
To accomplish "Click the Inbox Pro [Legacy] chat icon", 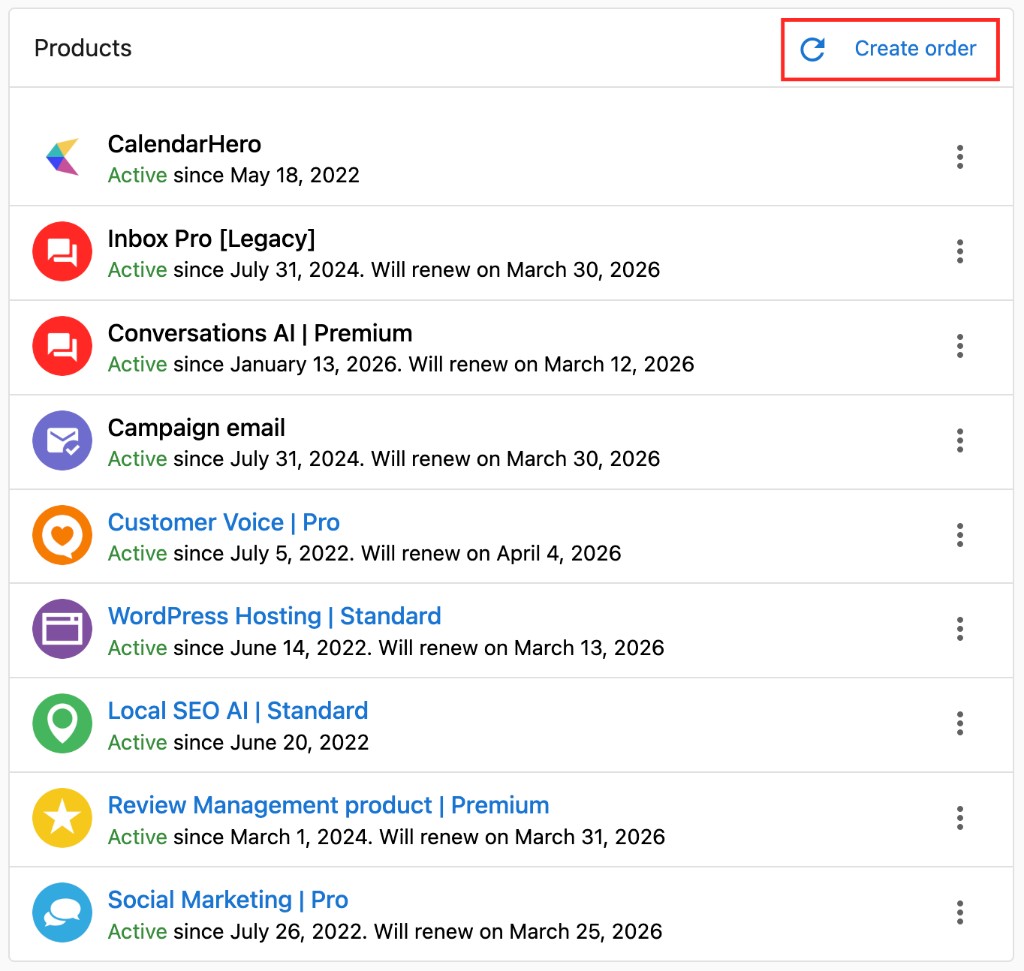I will click(62, 251).
